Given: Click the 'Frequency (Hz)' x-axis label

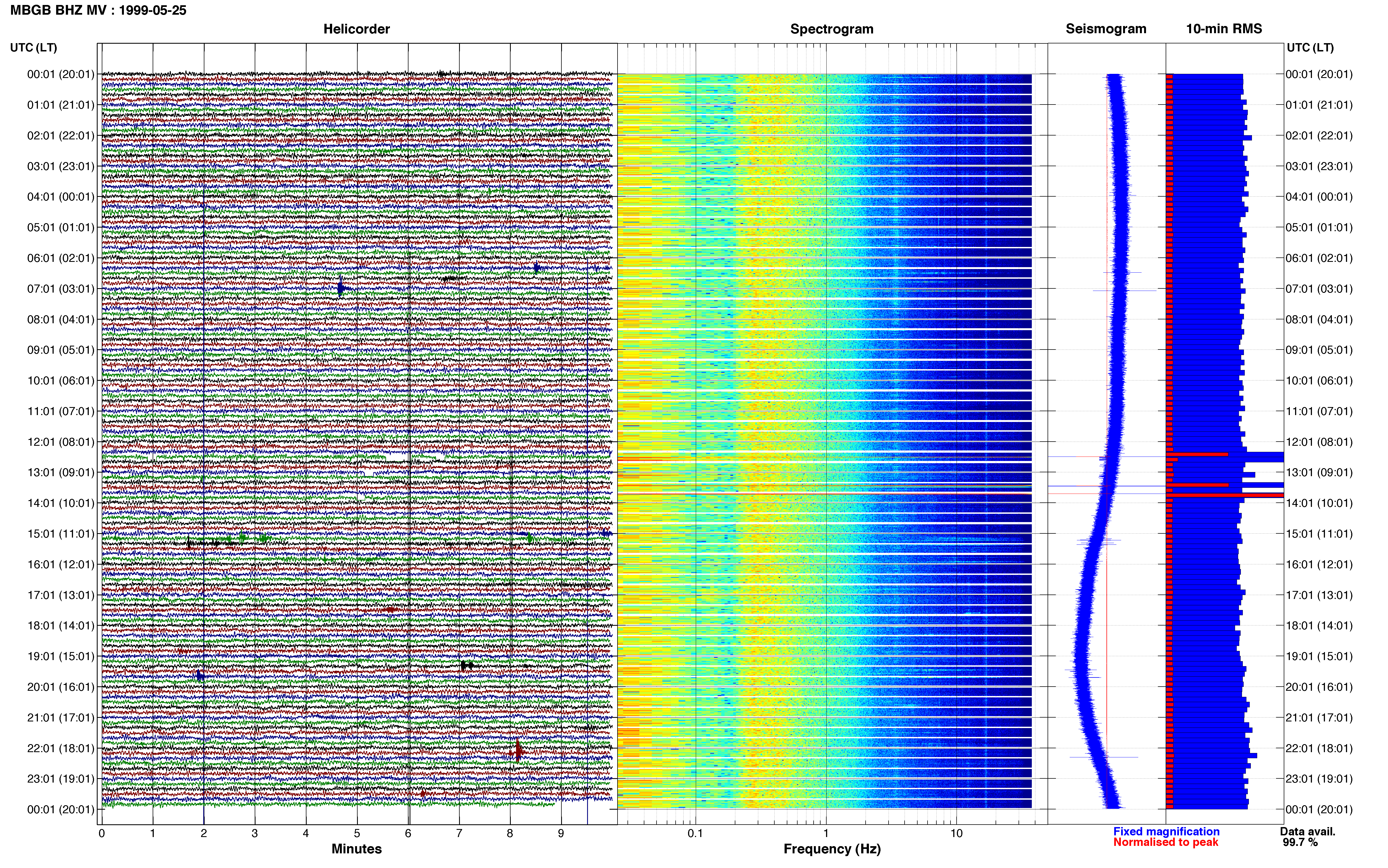Looking at the screenshot, I should pos(832,849).
